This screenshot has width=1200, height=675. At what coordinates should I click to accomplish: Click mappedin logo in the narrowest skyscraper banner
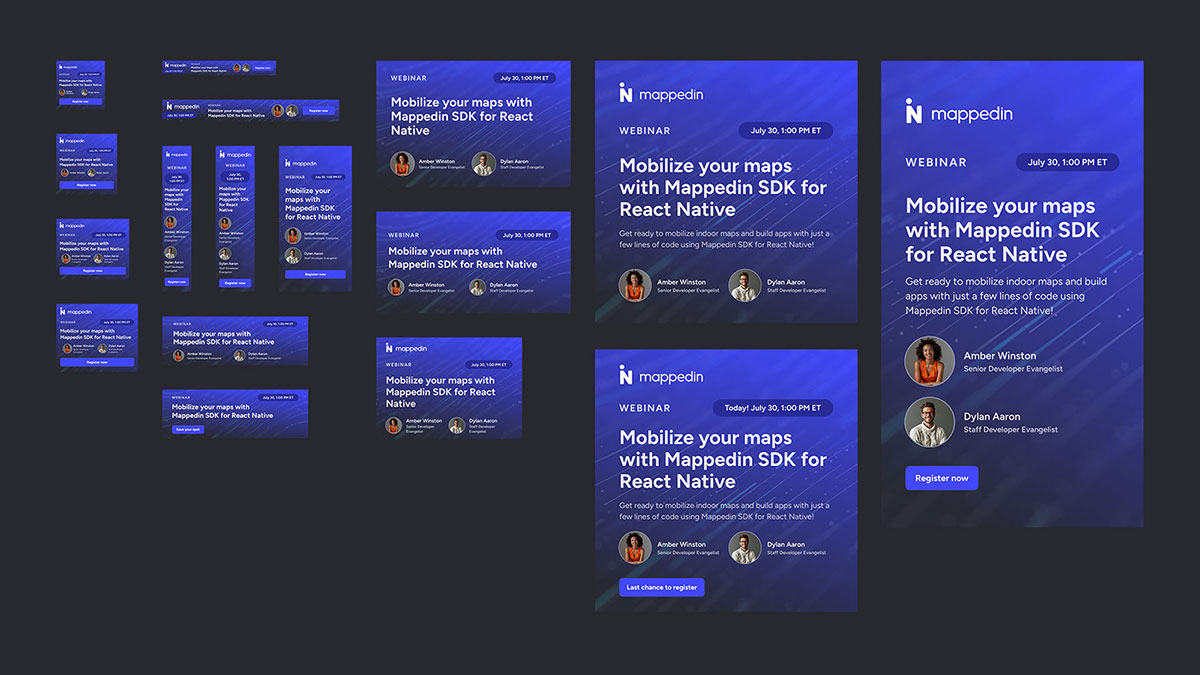point(177,155)
